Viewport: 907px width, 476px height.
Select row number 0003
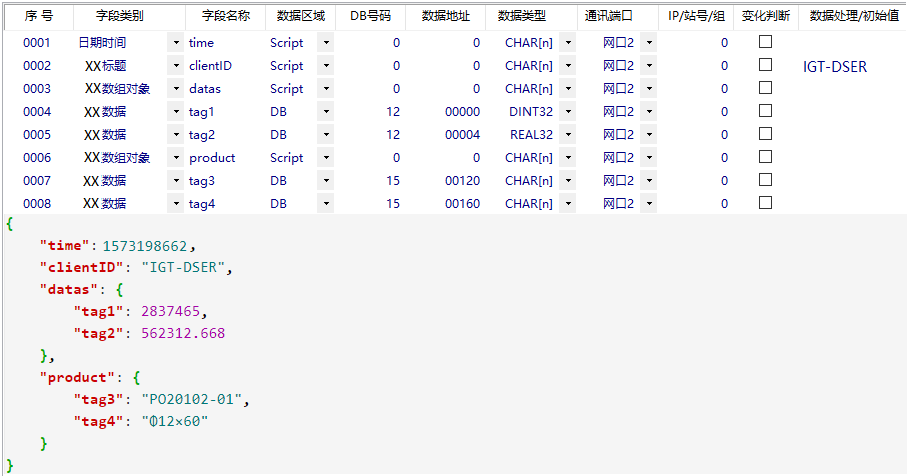pos(37,89)
